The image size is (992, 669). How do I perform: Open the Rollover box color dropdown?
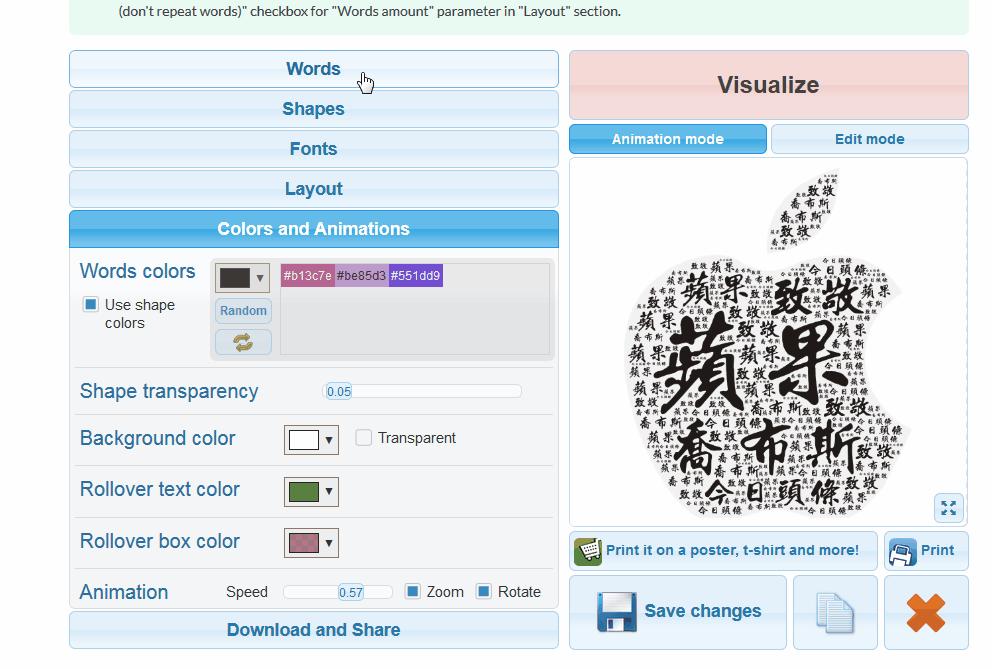(x=311, y=543)
